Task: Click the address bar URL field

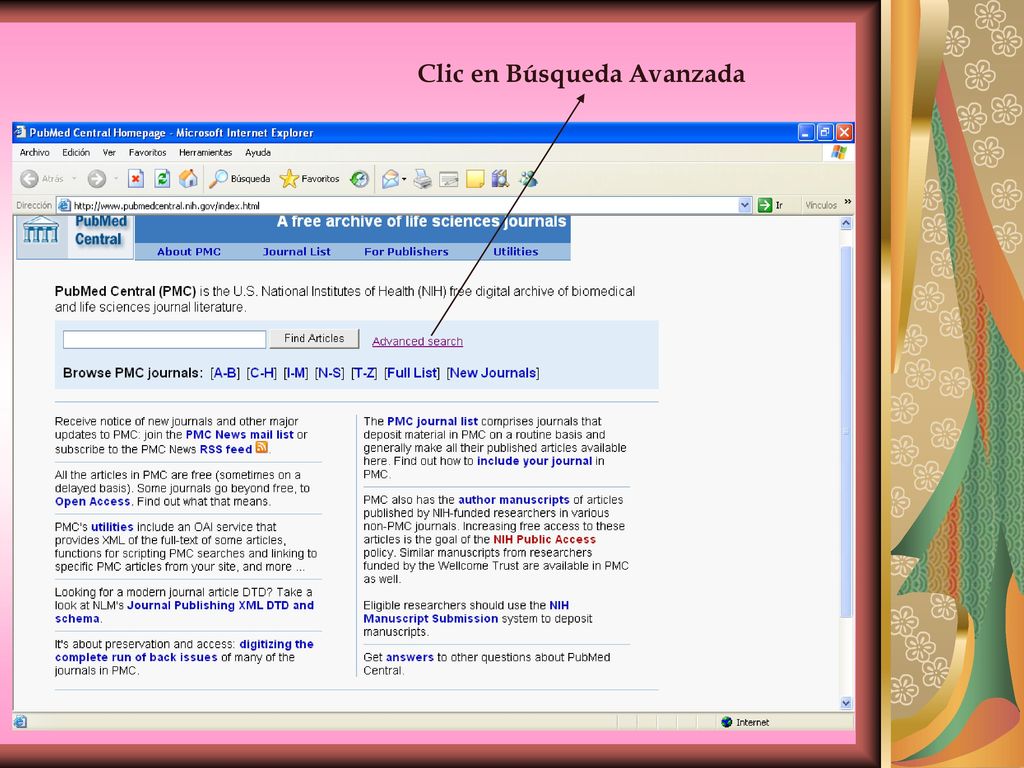Action: [404, 205]
